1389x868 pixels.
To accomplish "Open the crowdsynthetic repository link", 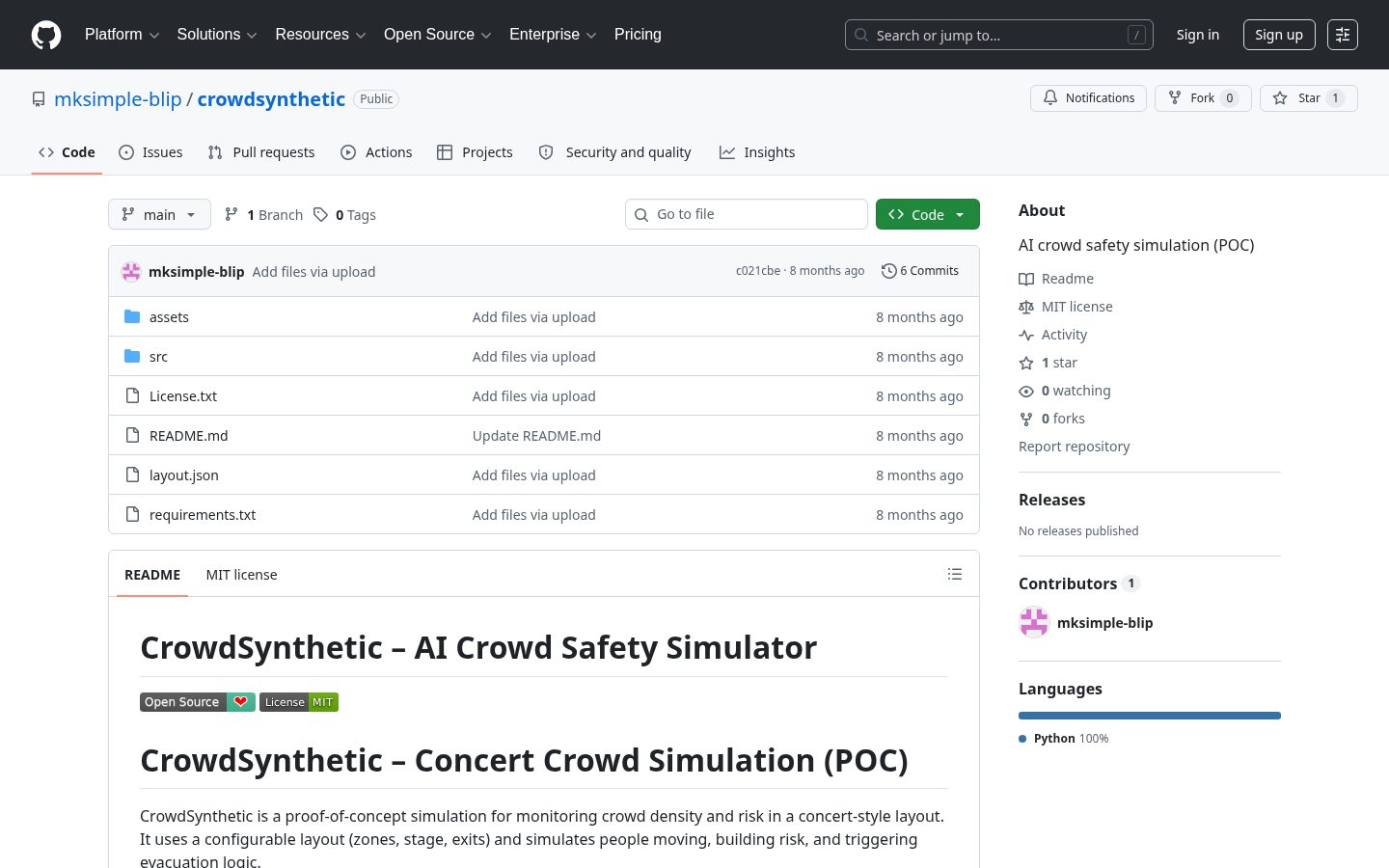I will pyautogui.click(x=271, y=99).
